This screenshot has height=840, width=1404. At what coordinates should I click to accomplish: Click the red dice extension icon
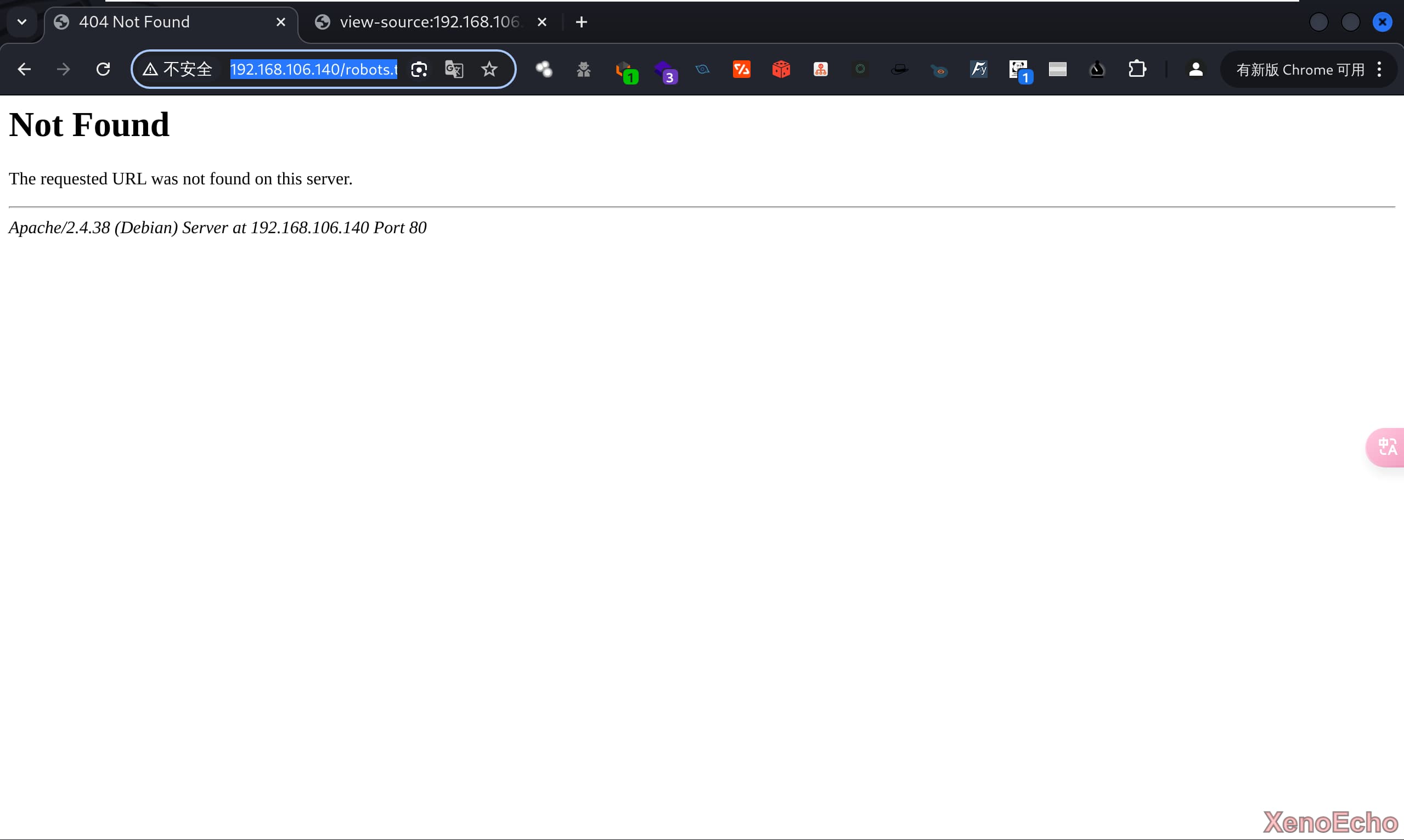tap(781, 70)
